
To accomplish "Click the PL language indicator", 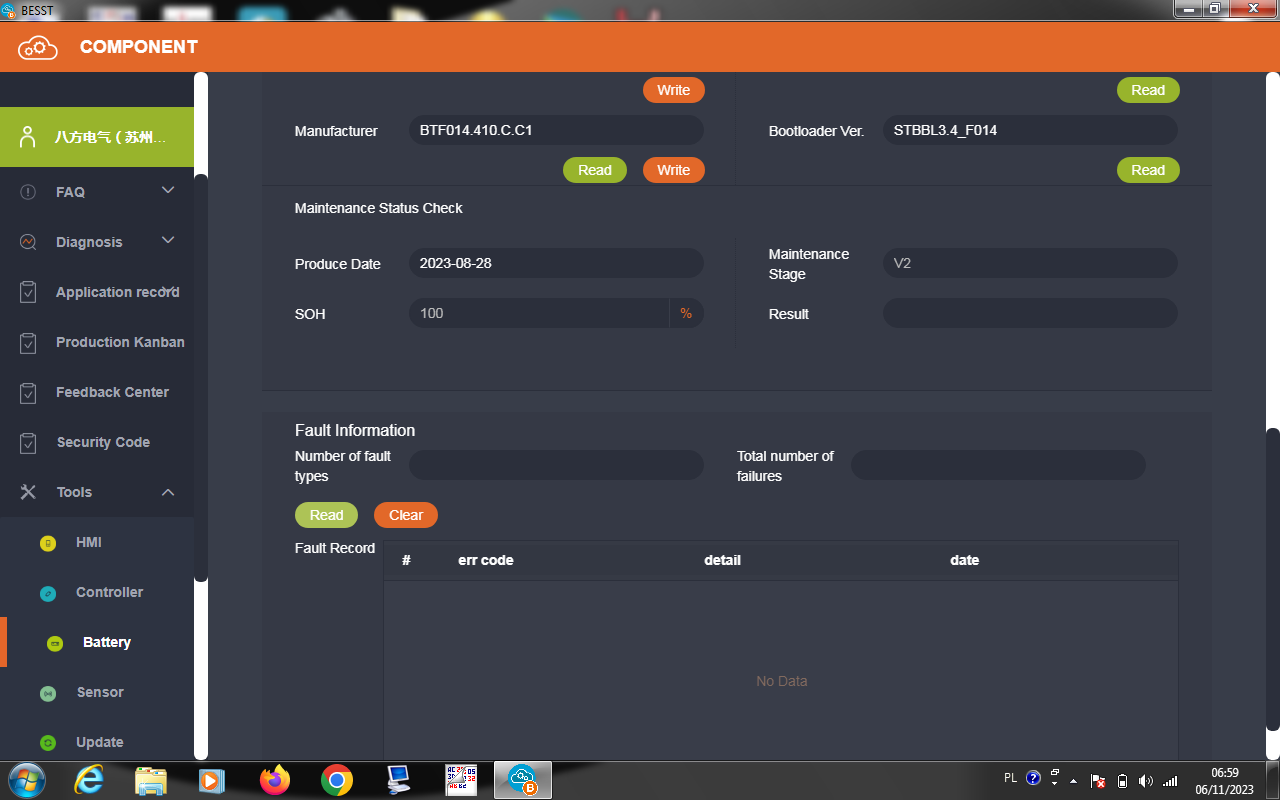I will [1010, 778].
